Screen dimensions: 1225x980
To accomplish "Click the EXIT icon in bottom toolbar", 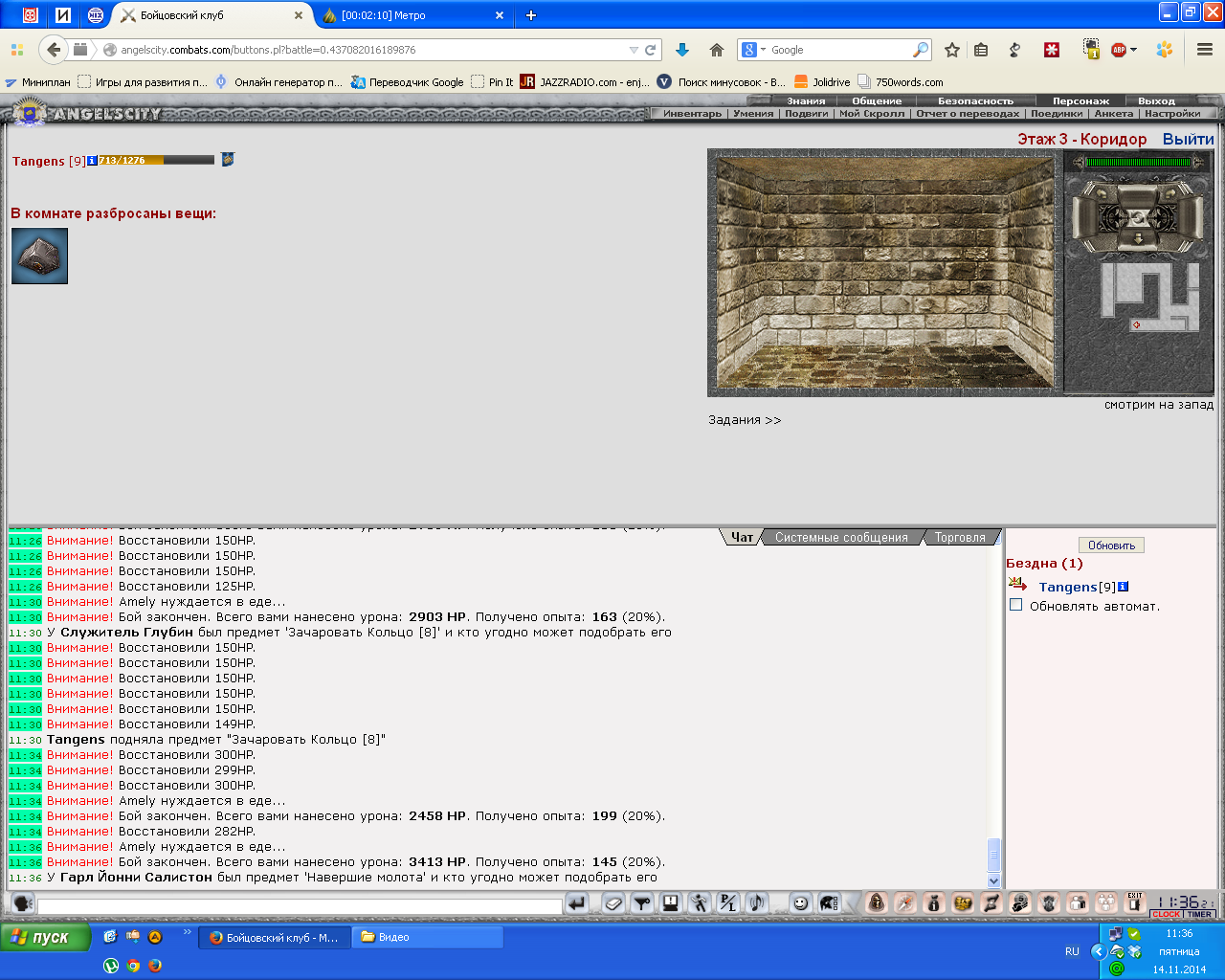I will click(1135, 902).
